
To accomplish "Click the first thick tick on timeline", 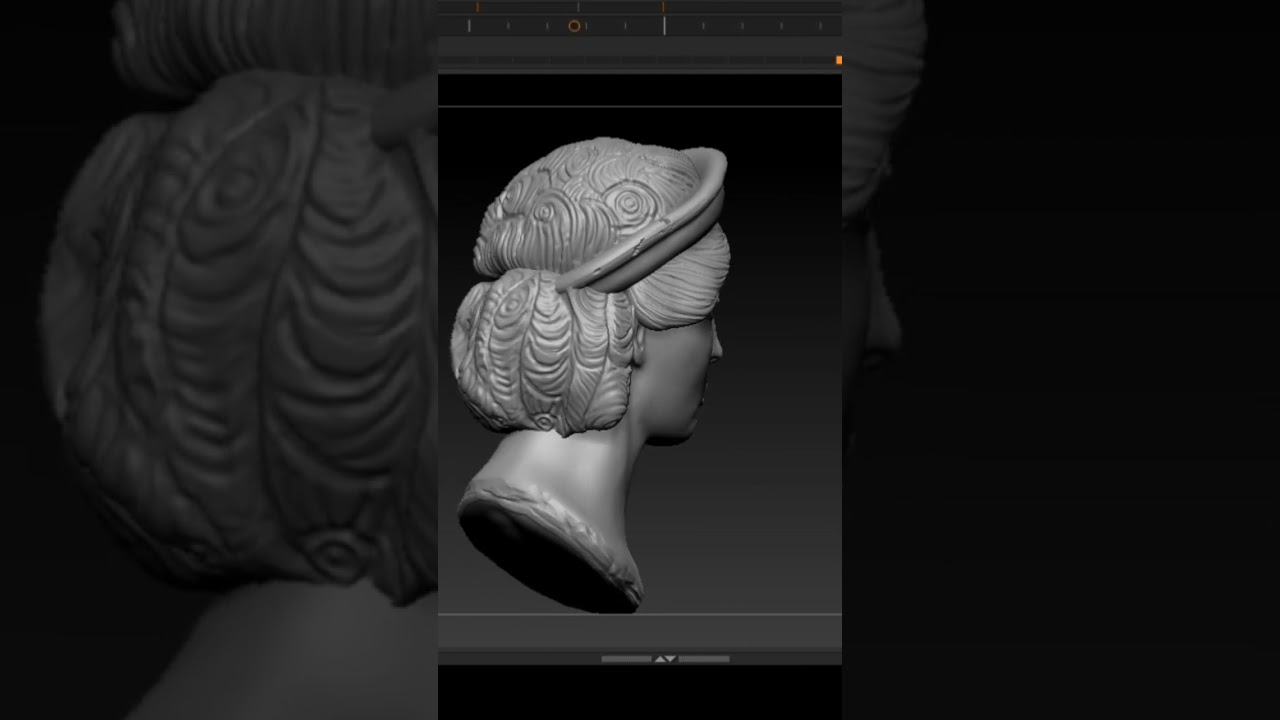I will click(469, 26).
